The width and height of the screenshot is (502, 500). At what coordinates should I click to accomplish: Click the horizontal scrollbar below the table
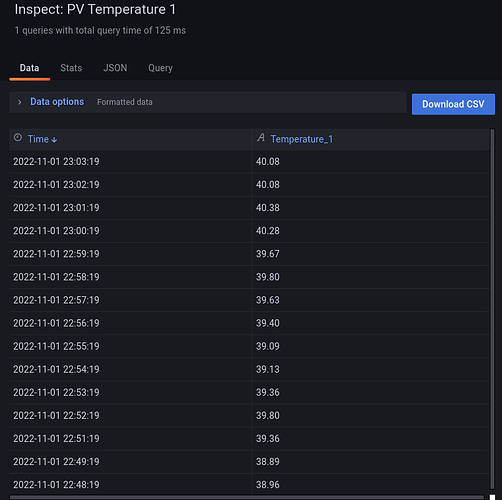tap(247, 497)
